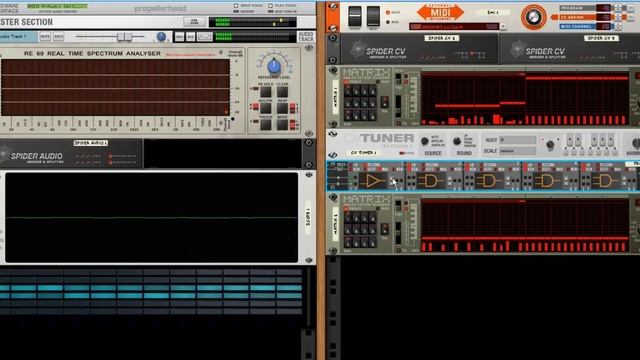Image resolution: width=640 pixels, height=360 pixels.
Task: Select bank D on the lower Matrix
Action: (x=373, y=243)
